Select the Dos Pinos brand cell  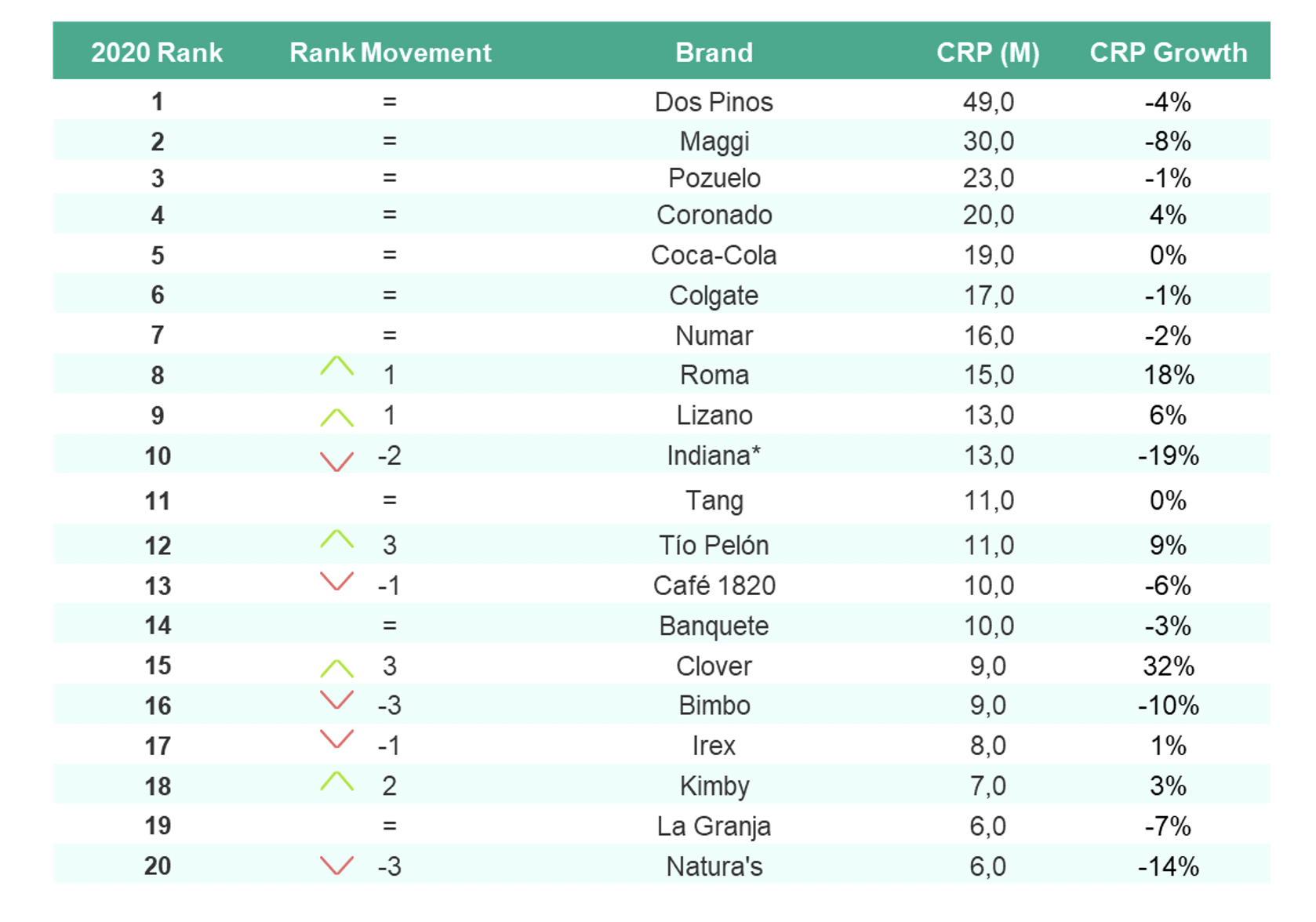coord(714,102)
